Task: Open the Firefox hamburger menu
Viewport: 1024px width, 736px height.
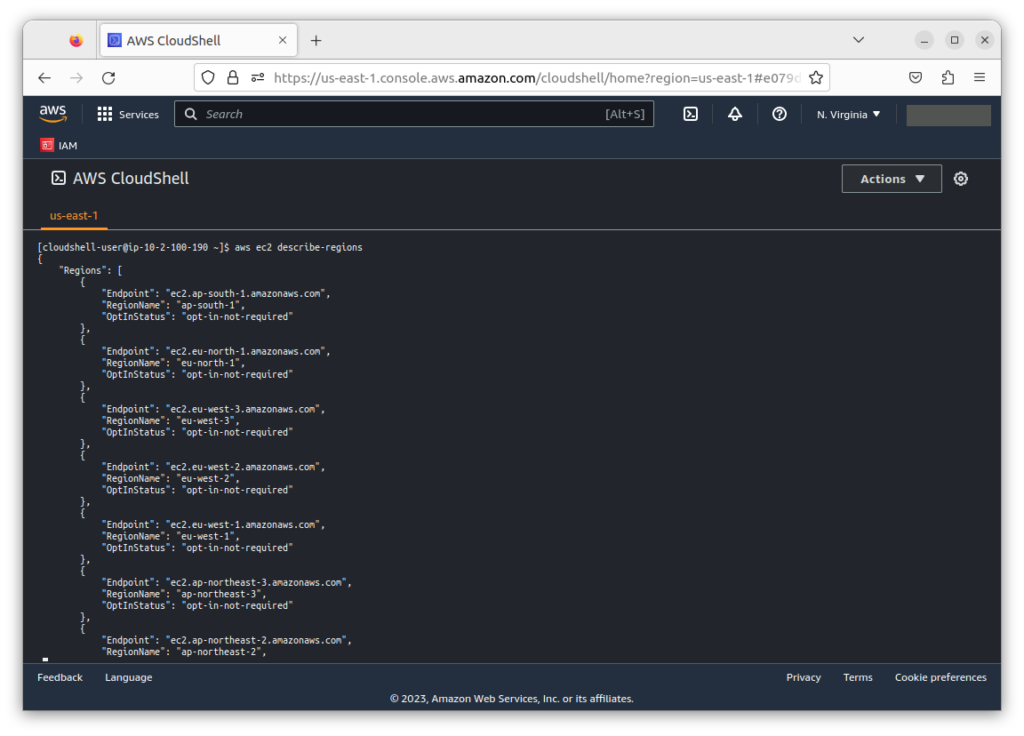Action: [980, 77]
